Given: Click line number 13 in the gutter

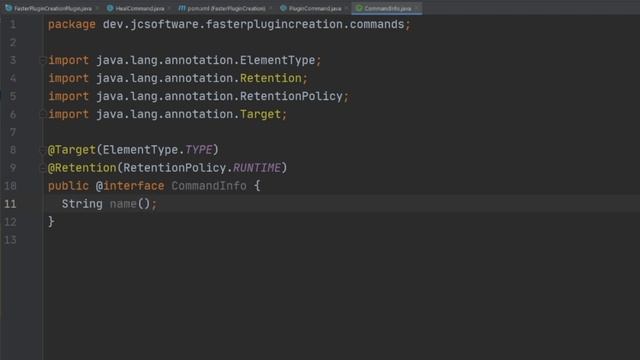Looking at the screenshot, I should click(10, 240).
